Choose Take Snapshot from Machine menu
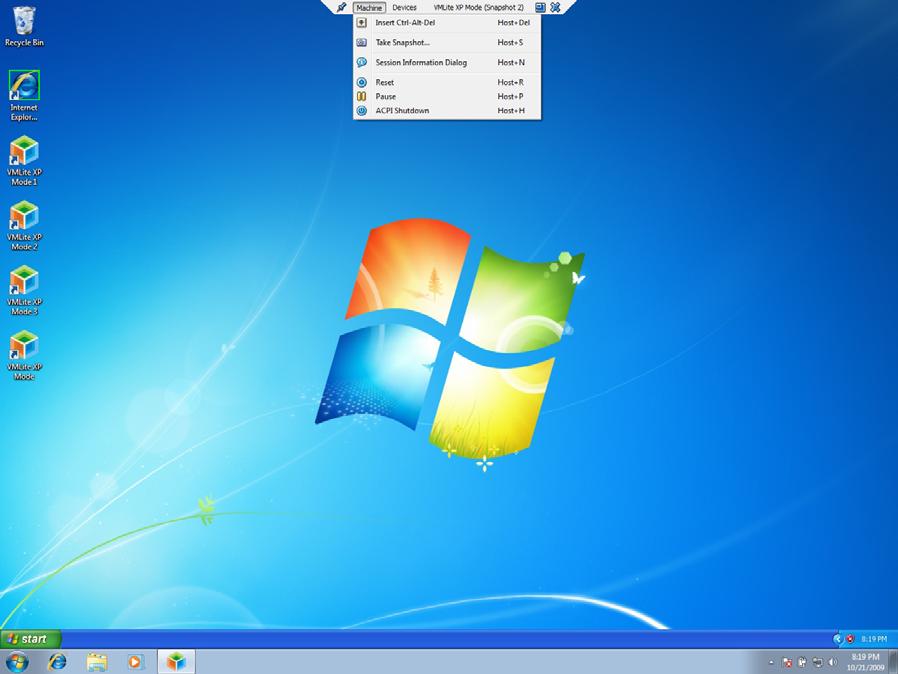This screenshot has height=674, width=898. pos(402,42)
